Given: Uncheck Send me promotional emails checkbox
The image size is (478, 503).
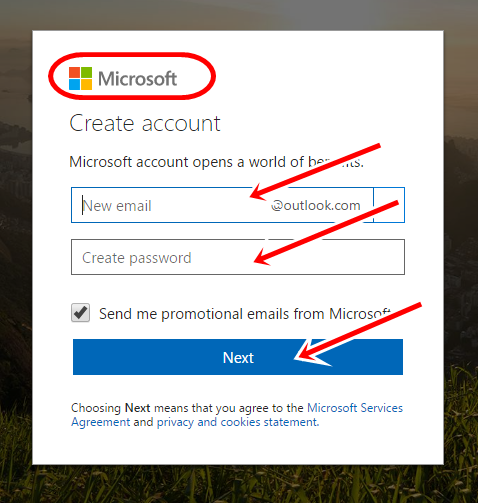Looking at the screenshot, I should [x=80, y=313].
